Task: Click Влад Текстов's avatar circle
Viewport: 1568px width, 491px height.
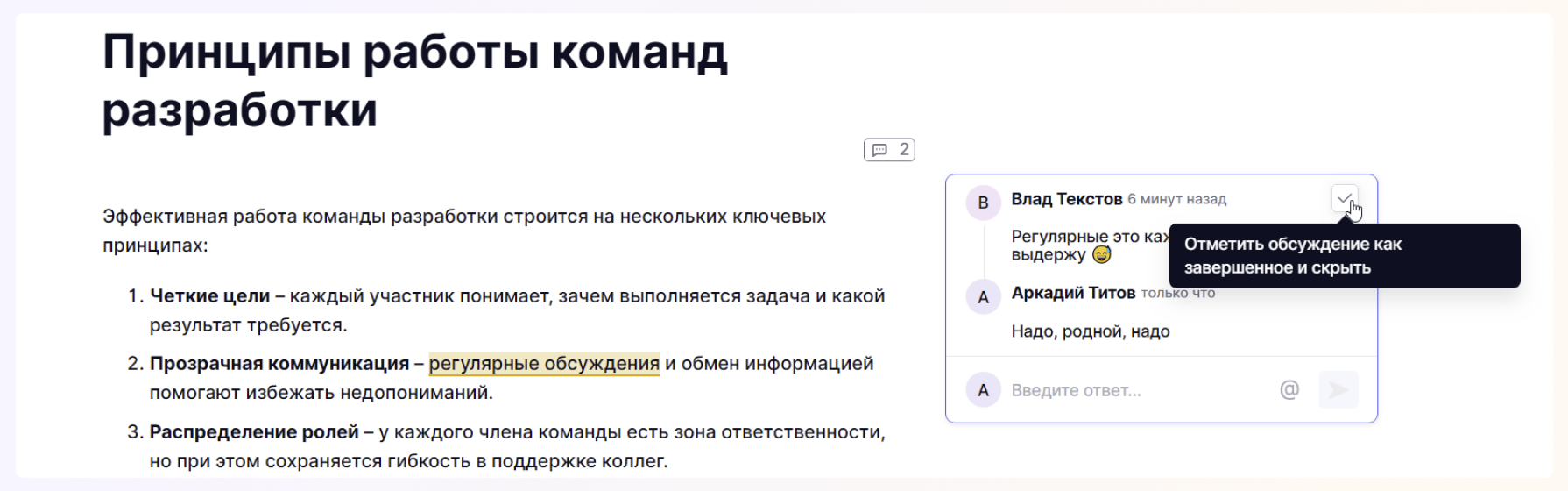Action: coord(983,203)
